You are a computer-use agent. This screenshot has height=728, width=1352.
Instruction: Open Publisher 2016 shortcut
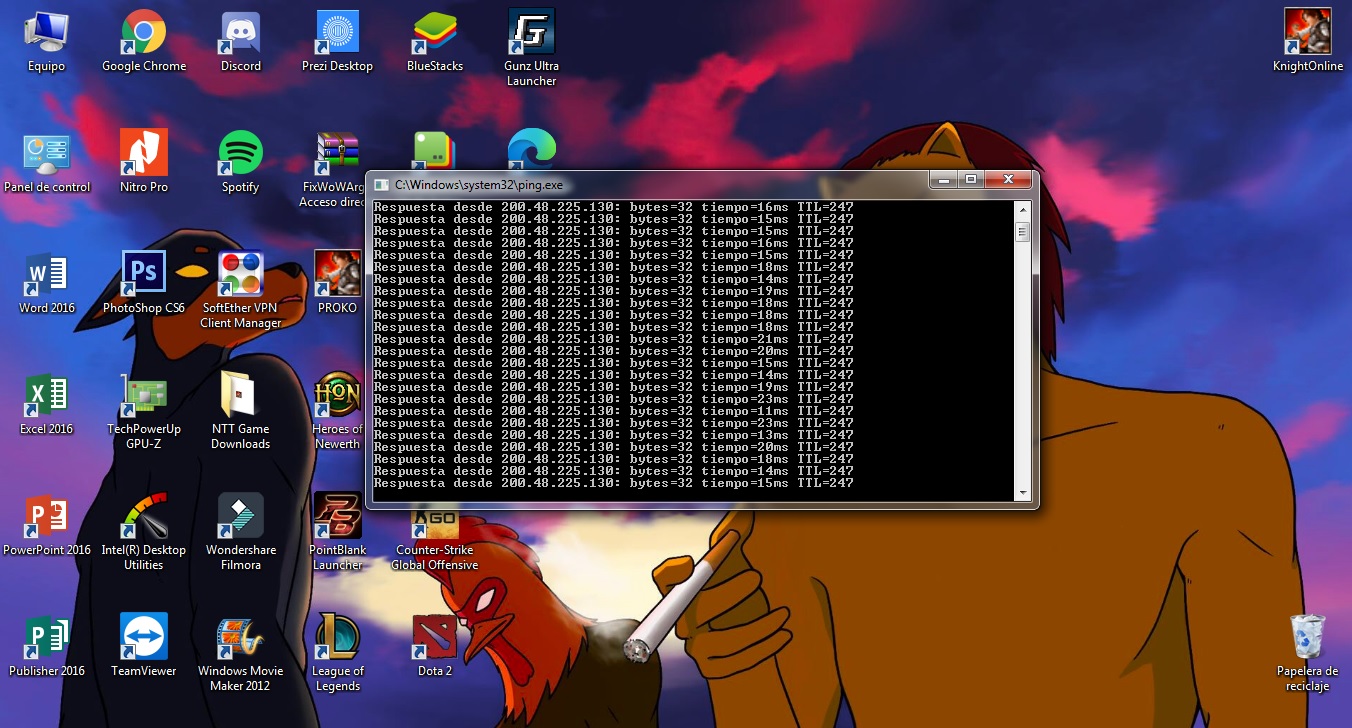[47, 646]
